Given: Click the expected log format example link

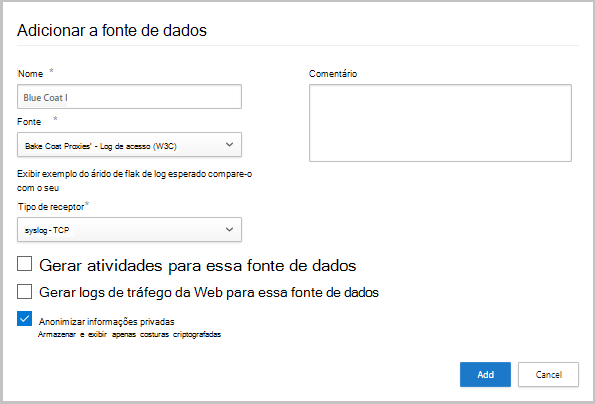Looking at the screenshot, I should [x=134, y=181].
